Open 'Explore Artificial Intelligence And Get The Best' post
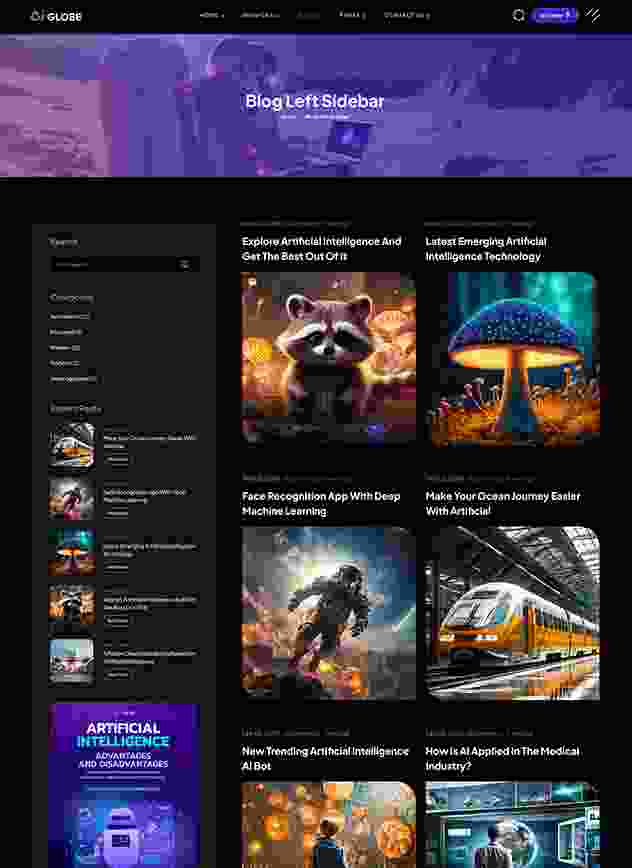 coord(321,249)
